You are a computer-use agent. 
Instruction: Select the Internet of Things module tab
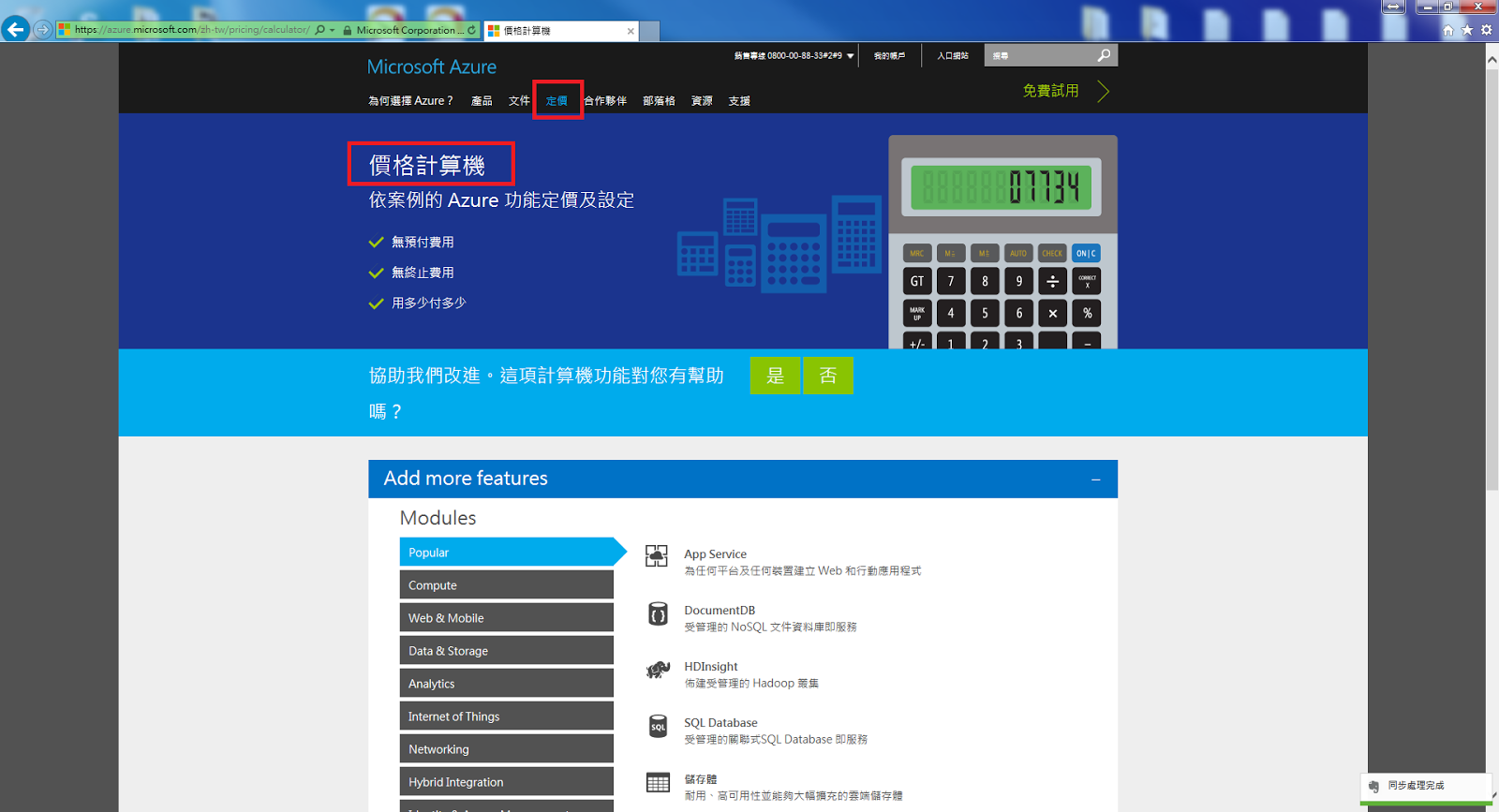tap(507, 716)
